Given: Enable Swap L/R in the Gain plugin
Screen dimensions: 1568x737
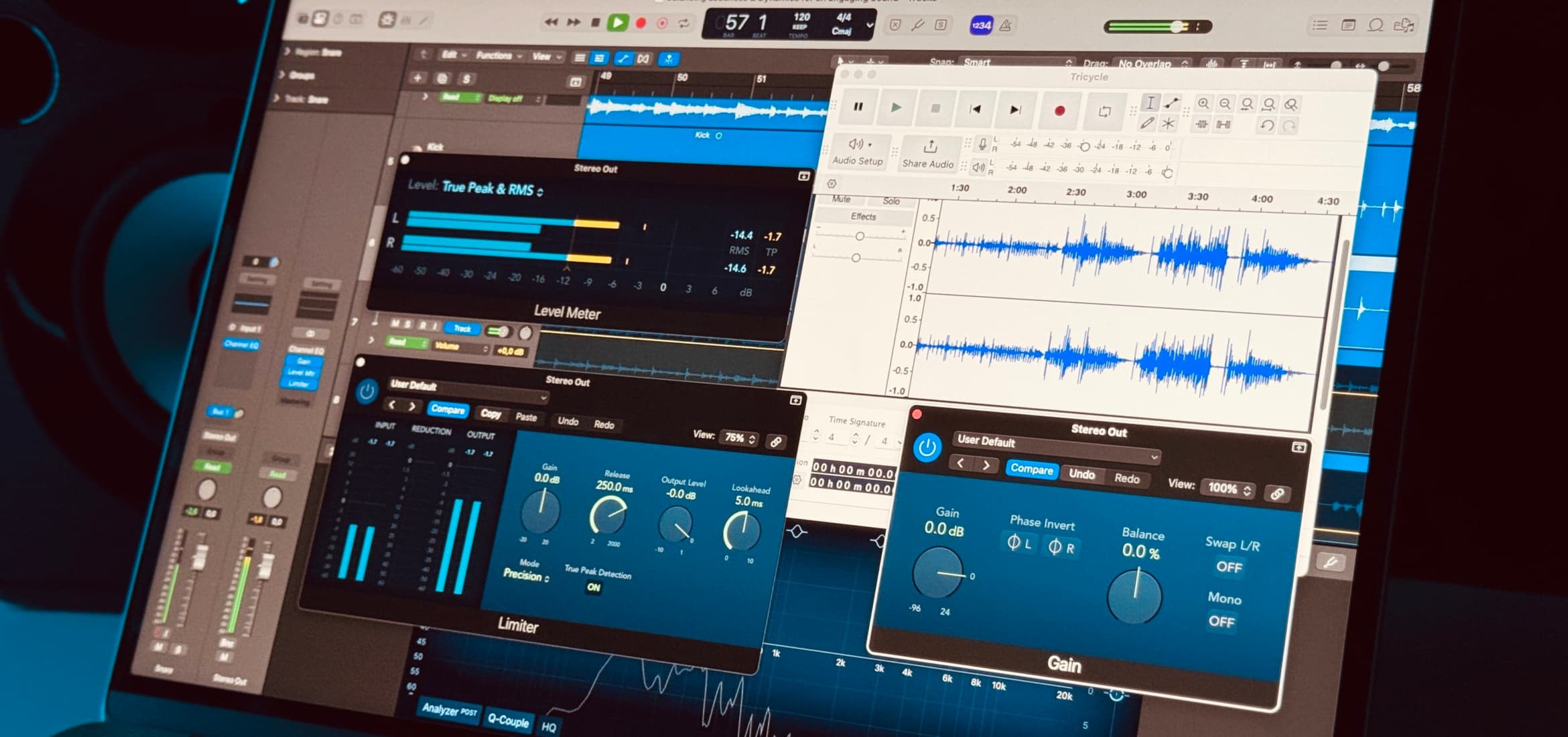Looking at the screenshot, I should (x=1230, y=567).
